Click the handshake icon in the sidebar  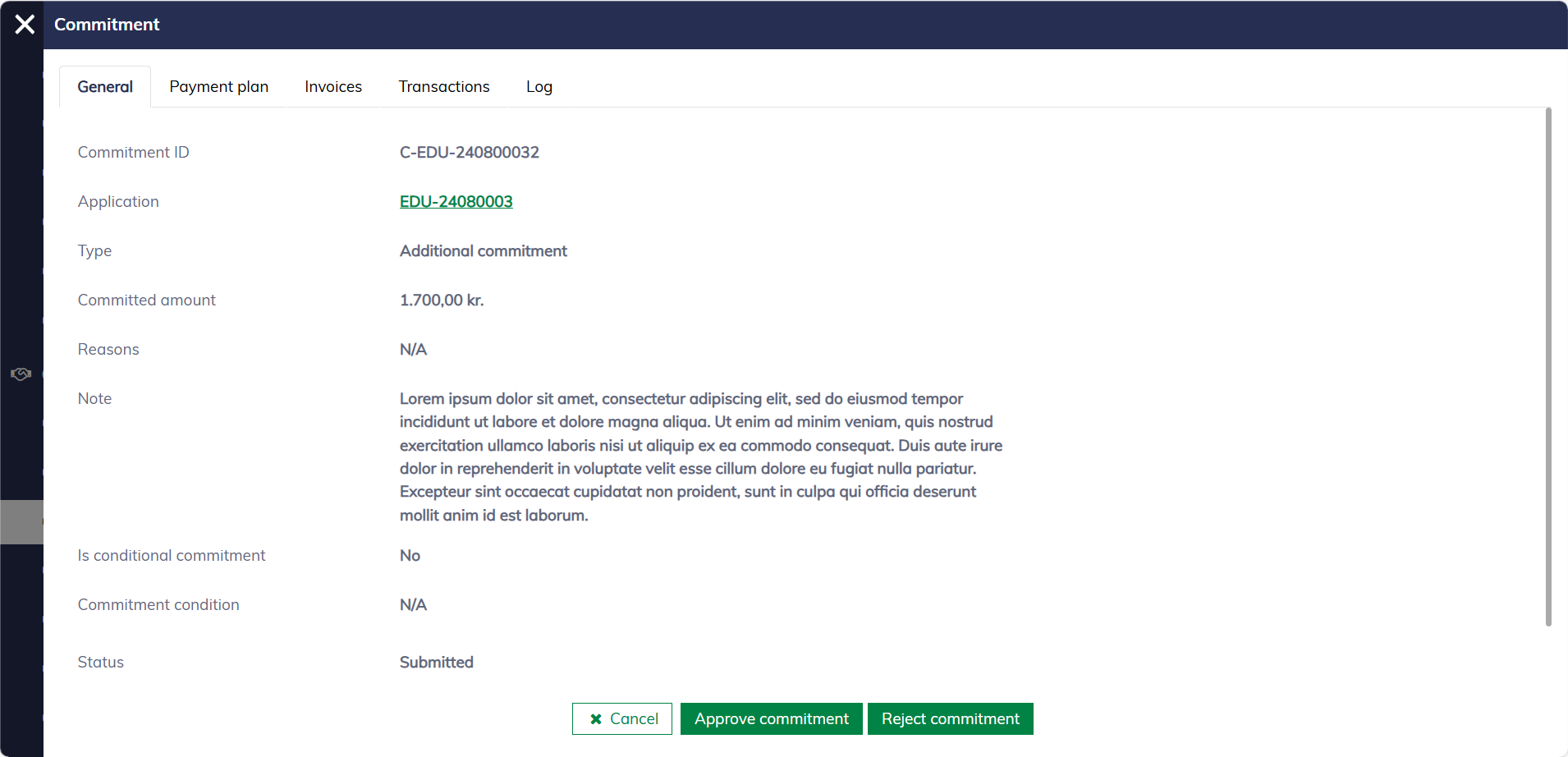[x=21, y=374]
